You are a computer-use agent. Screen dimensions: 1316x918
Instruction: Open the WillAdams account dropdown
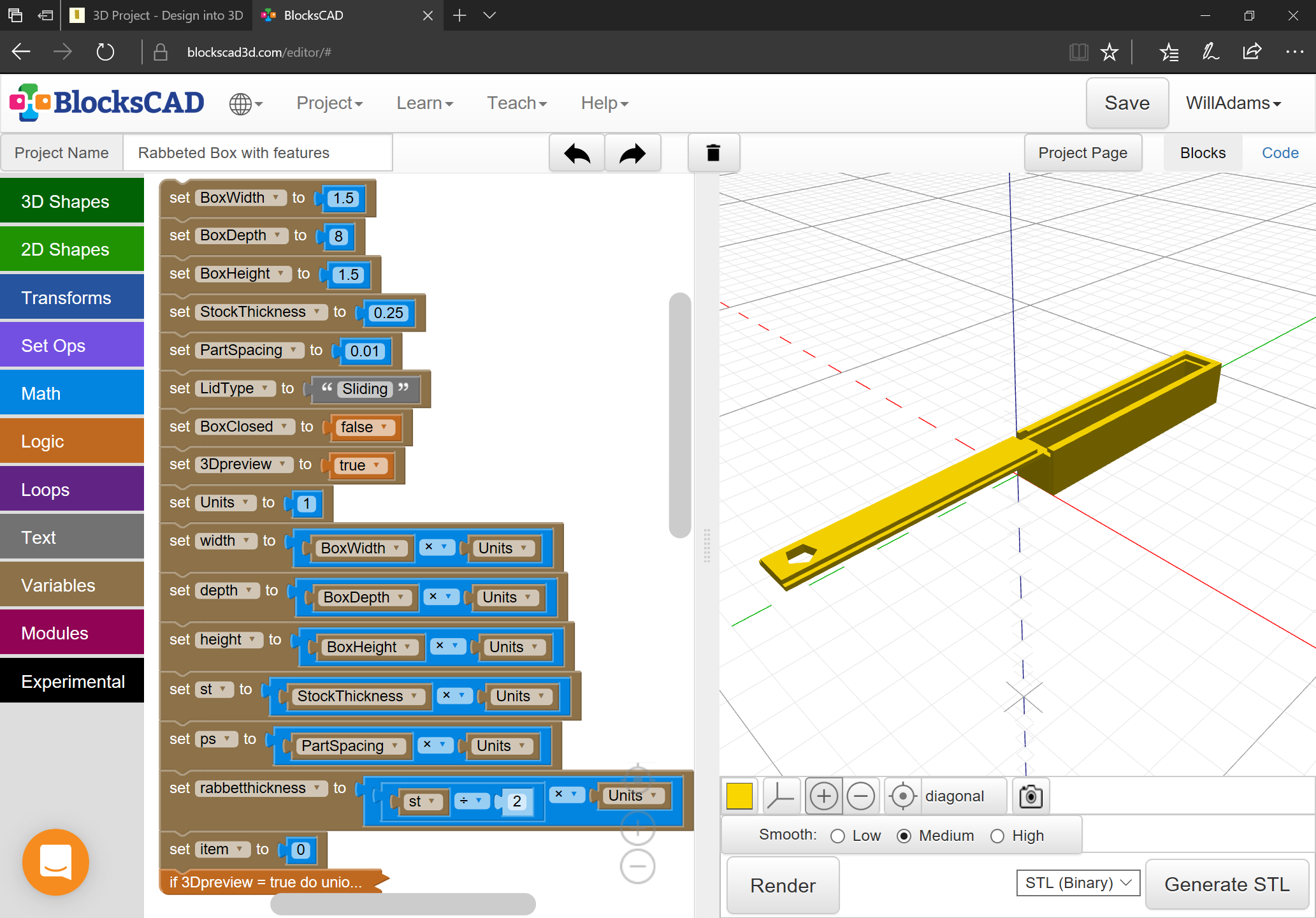pos(1233,103)
